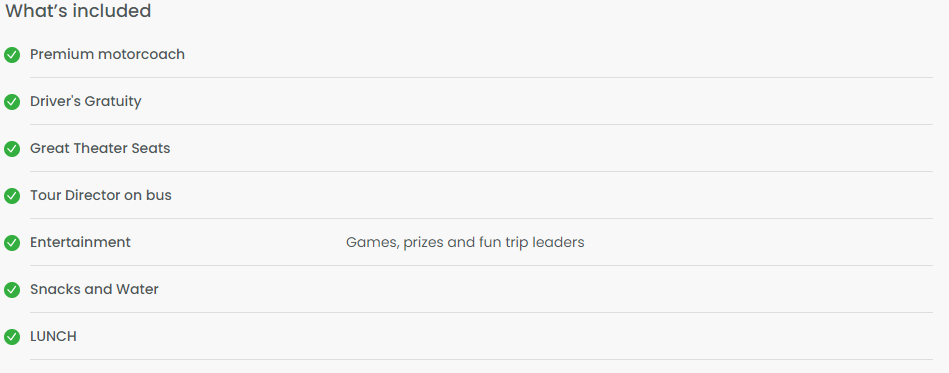Click the divider line under the LUNCH row
This screenshot has height=373, width=949.
[481, 360]
